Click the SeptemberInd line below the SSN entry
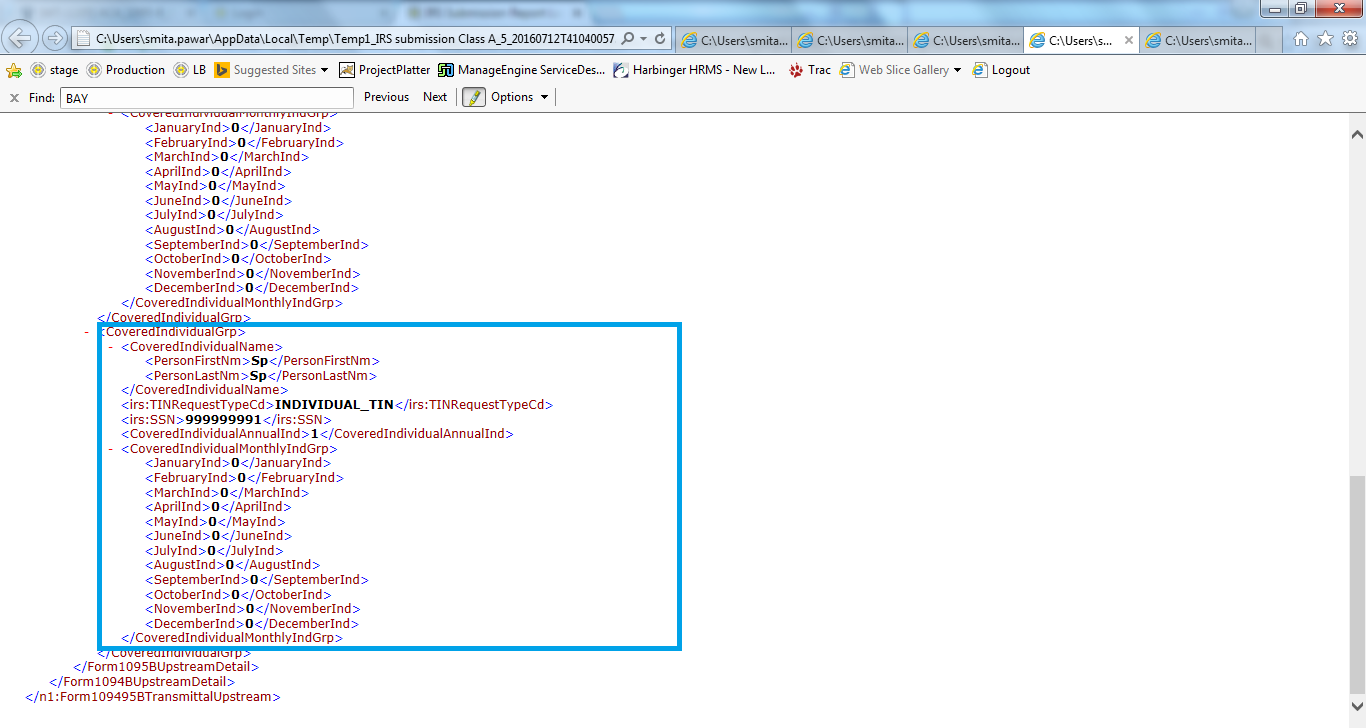 [x=257, y=579]
